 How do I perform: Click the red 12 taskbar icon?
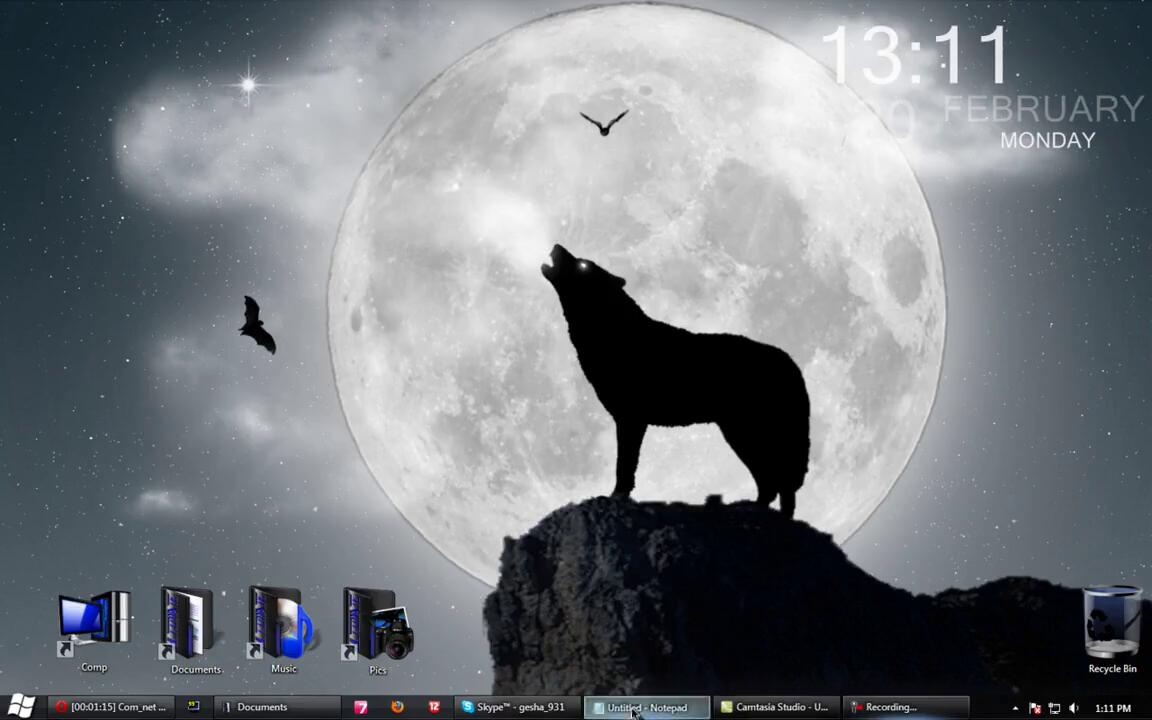(434, 707)
